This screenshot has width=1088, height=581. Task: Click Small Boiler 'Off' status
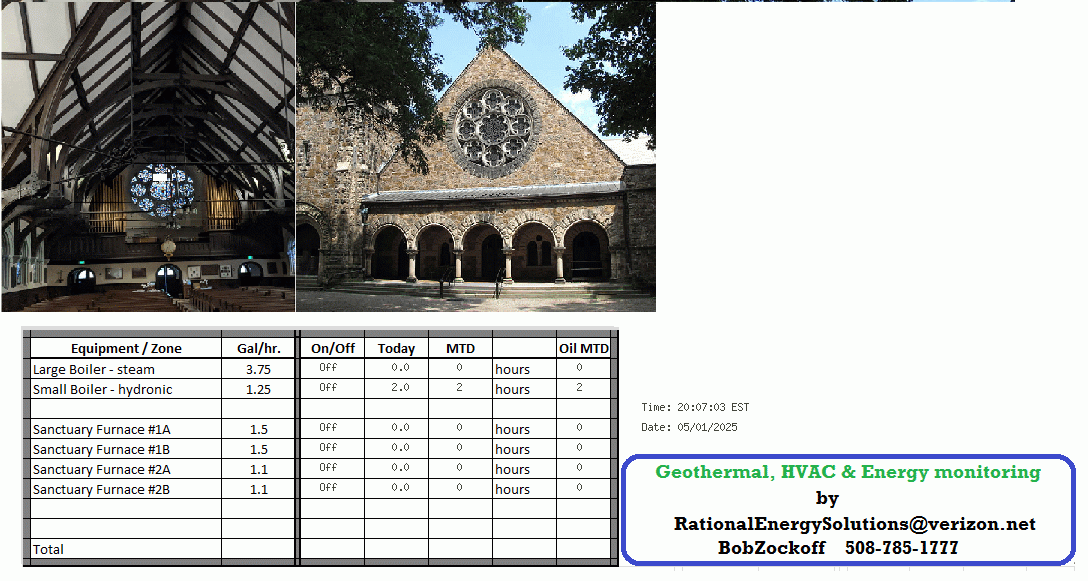[x=328, y=387]
